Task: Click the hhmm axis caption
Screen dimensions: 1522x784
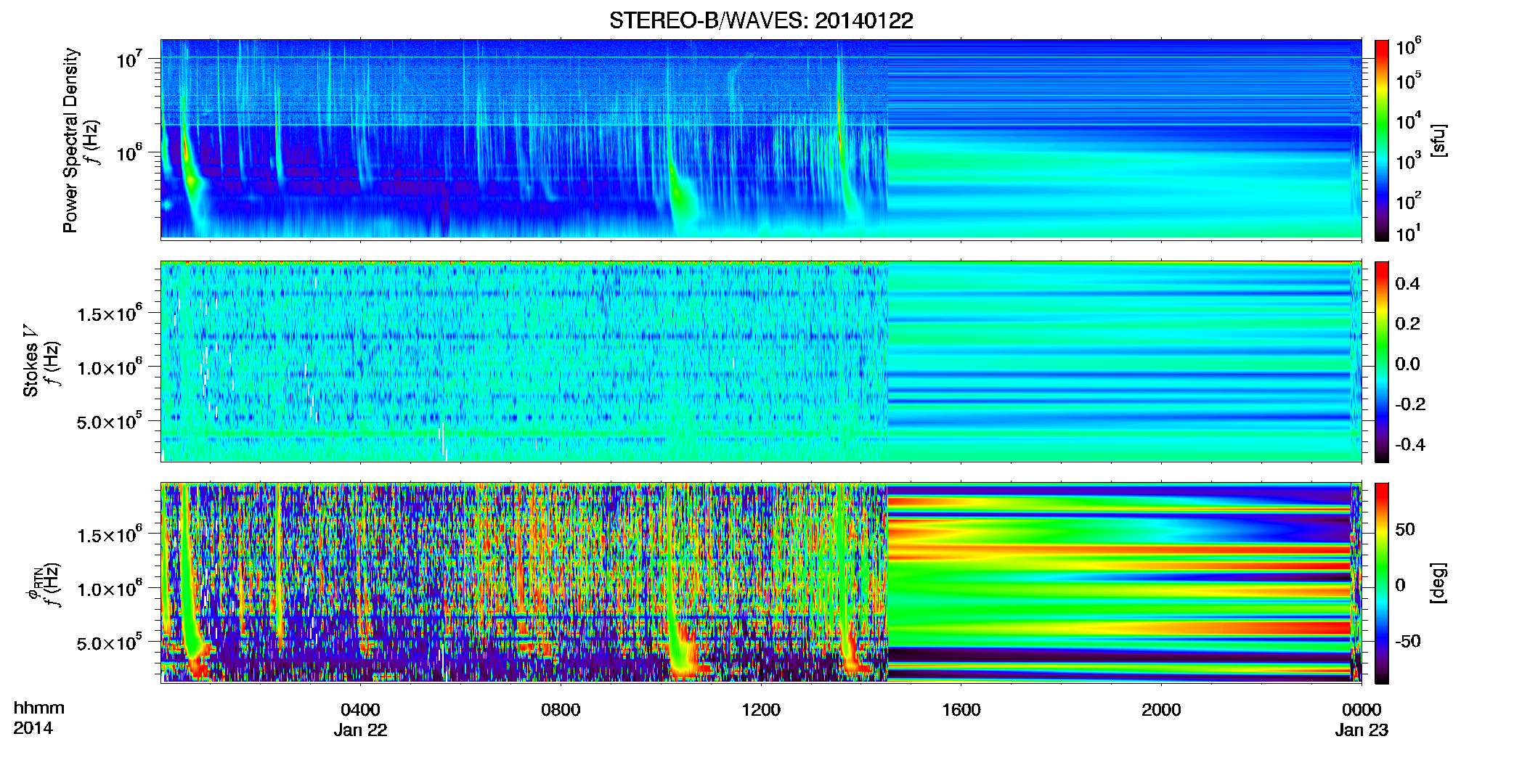Action: [x=39, y=709]
